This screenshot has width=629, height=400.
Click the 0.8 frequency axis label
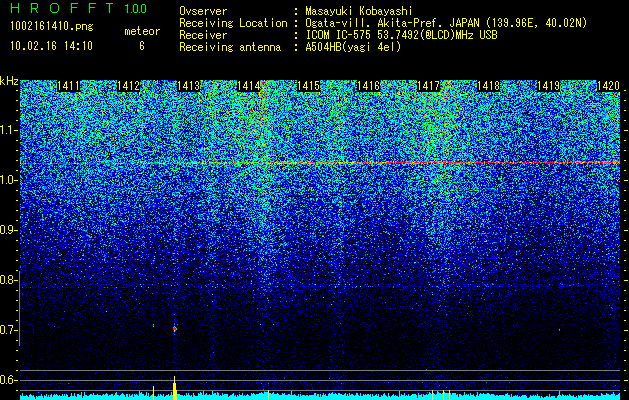pos(8,280)
